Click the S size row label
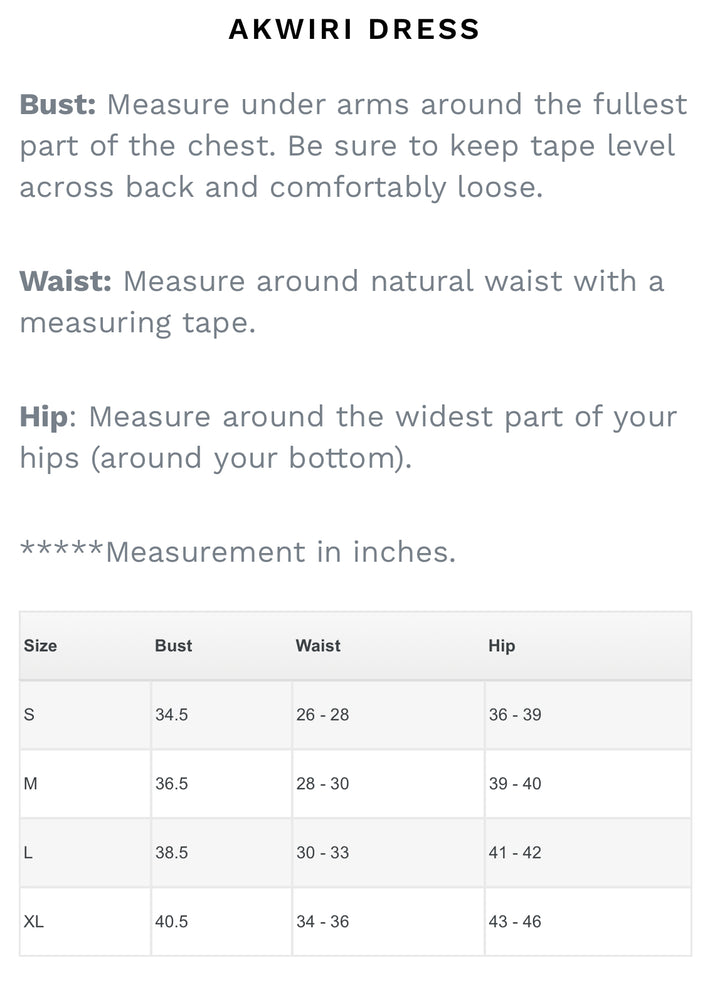Image resolution: width=720 pixels, height=990 pixels. tap(29, 715)
